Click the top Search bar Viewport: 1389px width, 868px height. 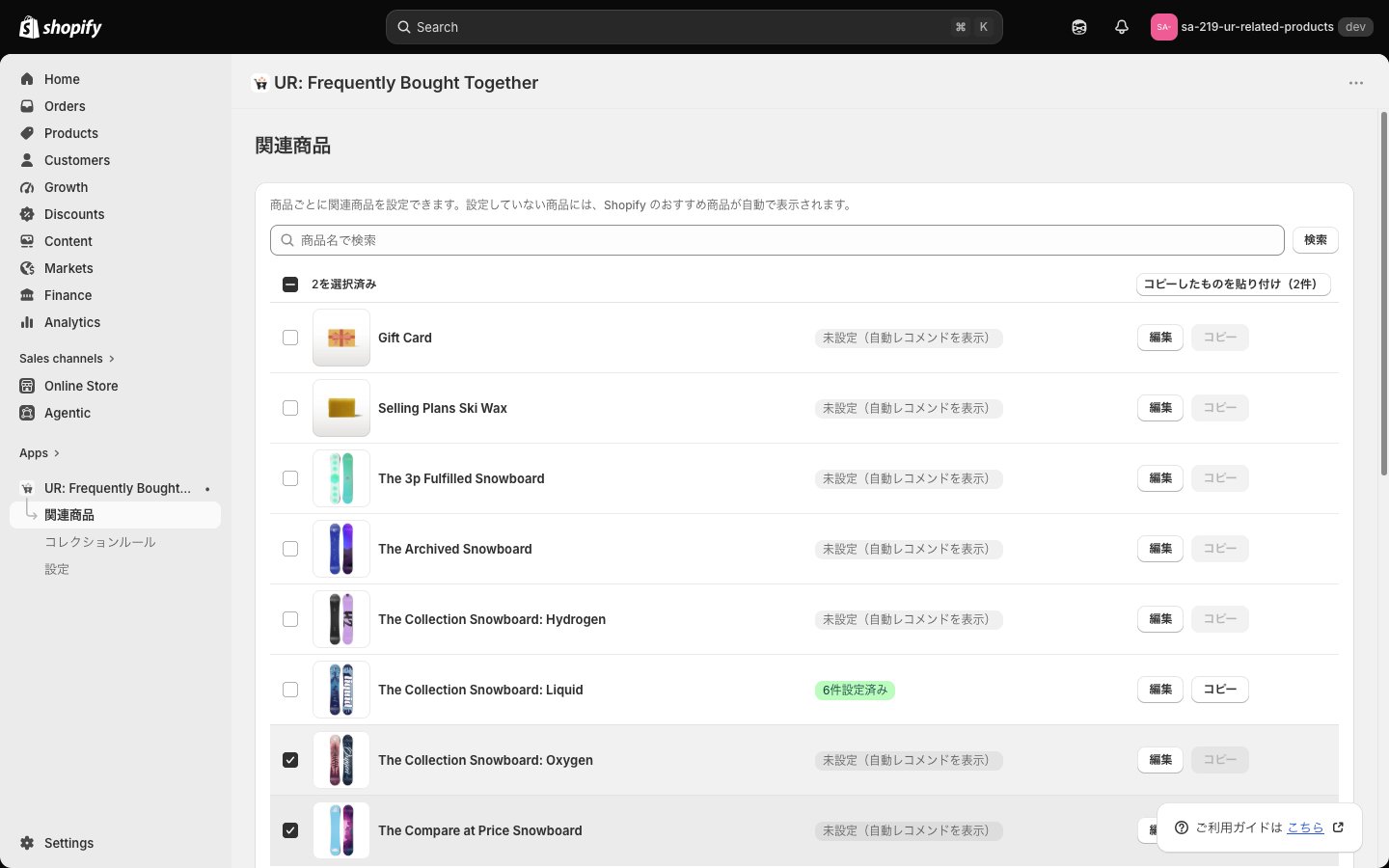pos(694,27)
